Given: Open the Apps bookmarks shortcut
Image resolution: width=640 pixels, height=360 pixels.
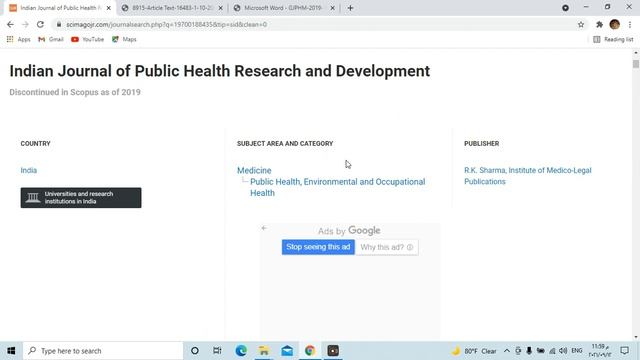Looking at the screenshot, I should tap(19, 39).
